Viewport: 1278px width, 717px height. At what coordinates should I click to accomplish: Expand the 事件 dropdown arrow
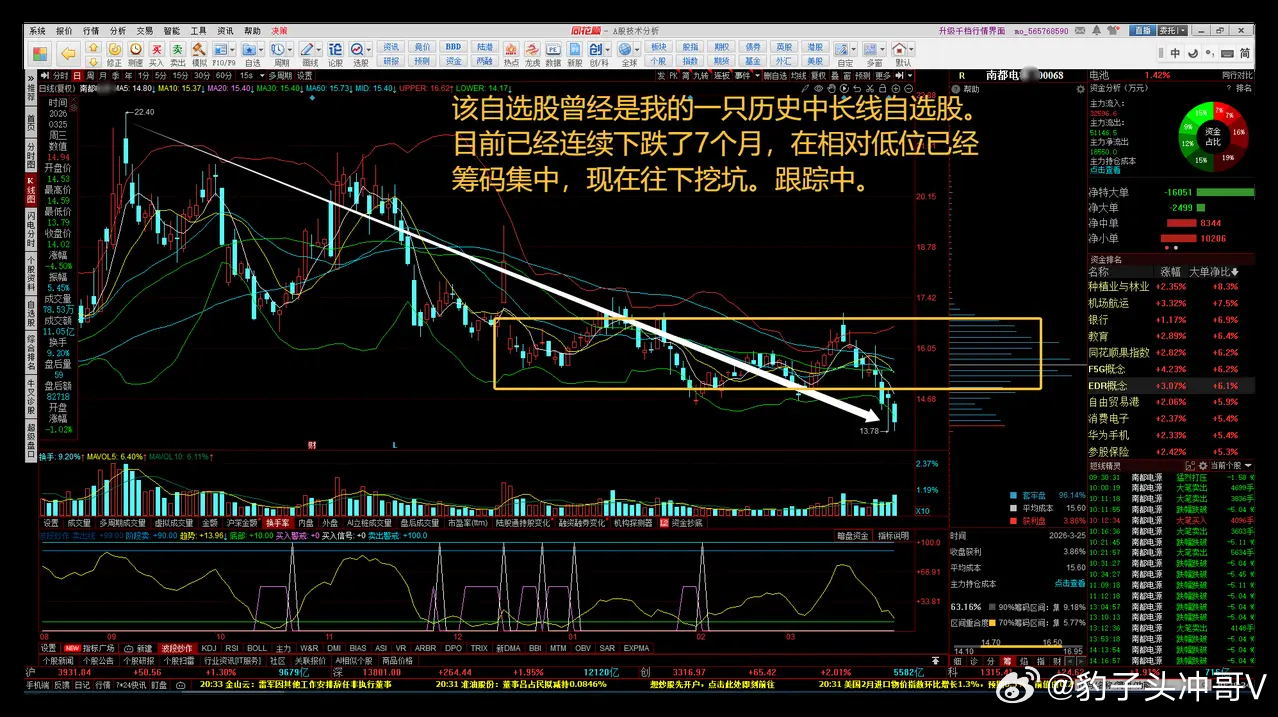tap(757, 75)
